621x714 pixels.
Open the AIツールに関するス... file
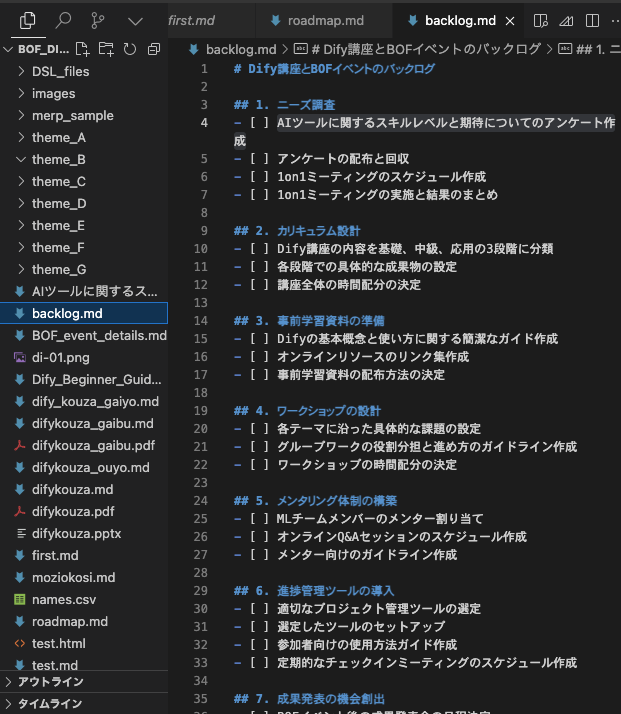point(84,291)
